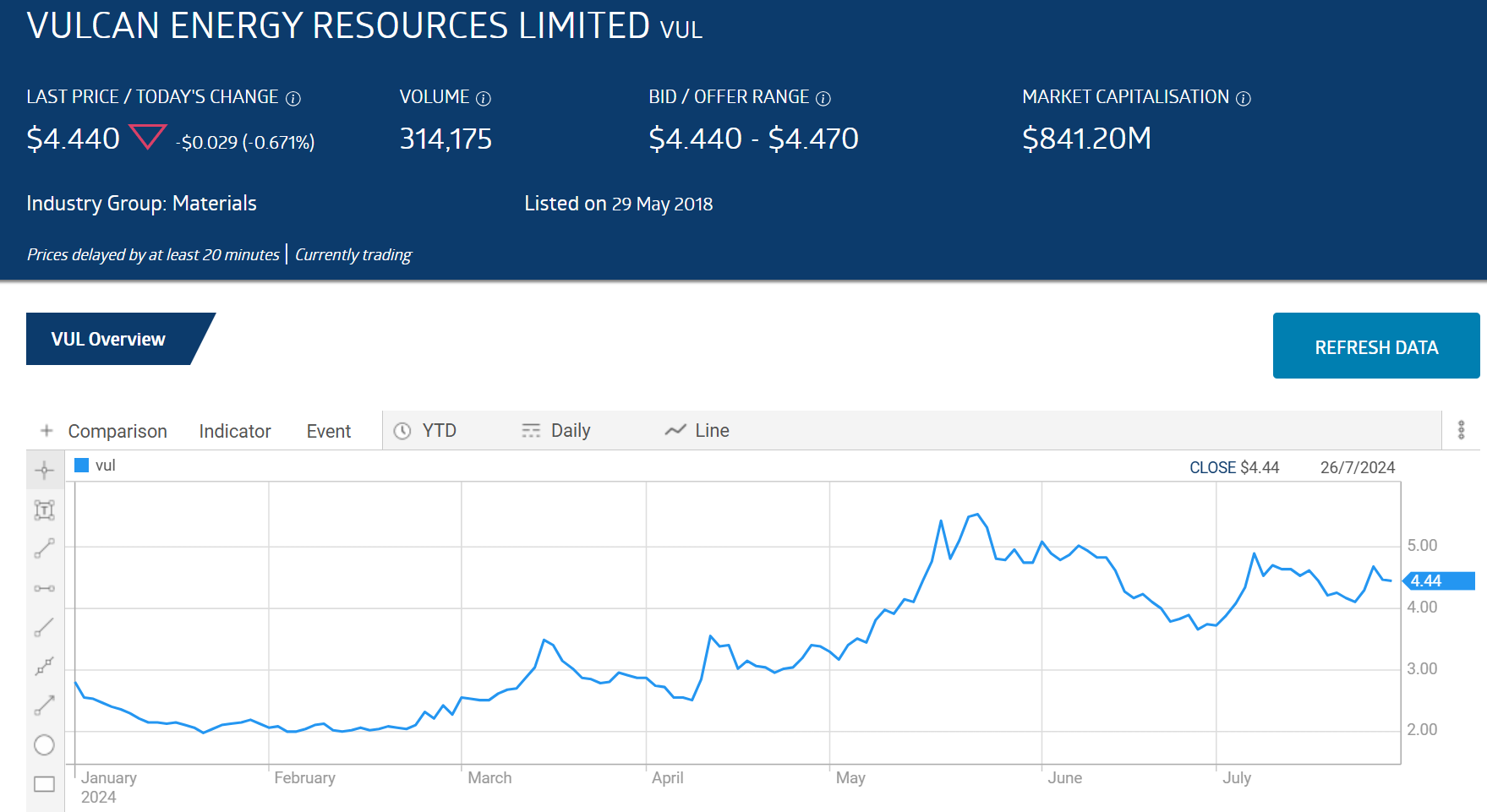Click the March label on chart axis
Viewport: 1487px width, 812px height.
tap(489, 777)
